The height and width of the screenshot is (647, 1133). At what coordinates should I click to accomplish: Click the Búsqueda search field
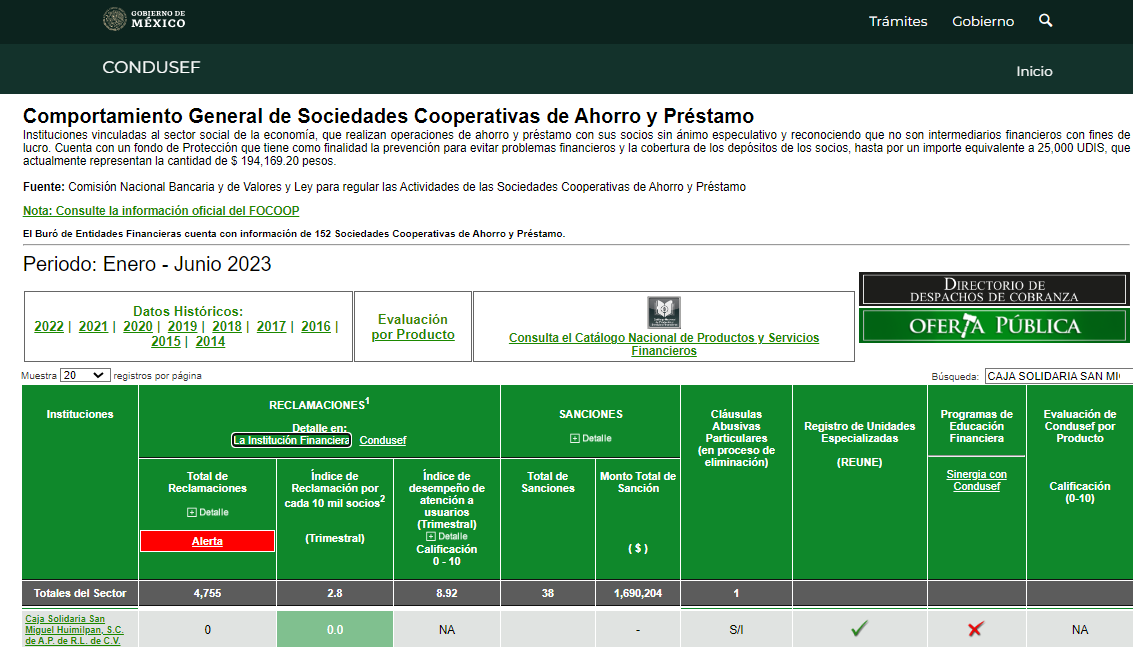pyautogui.click(x=1058, y=376)
